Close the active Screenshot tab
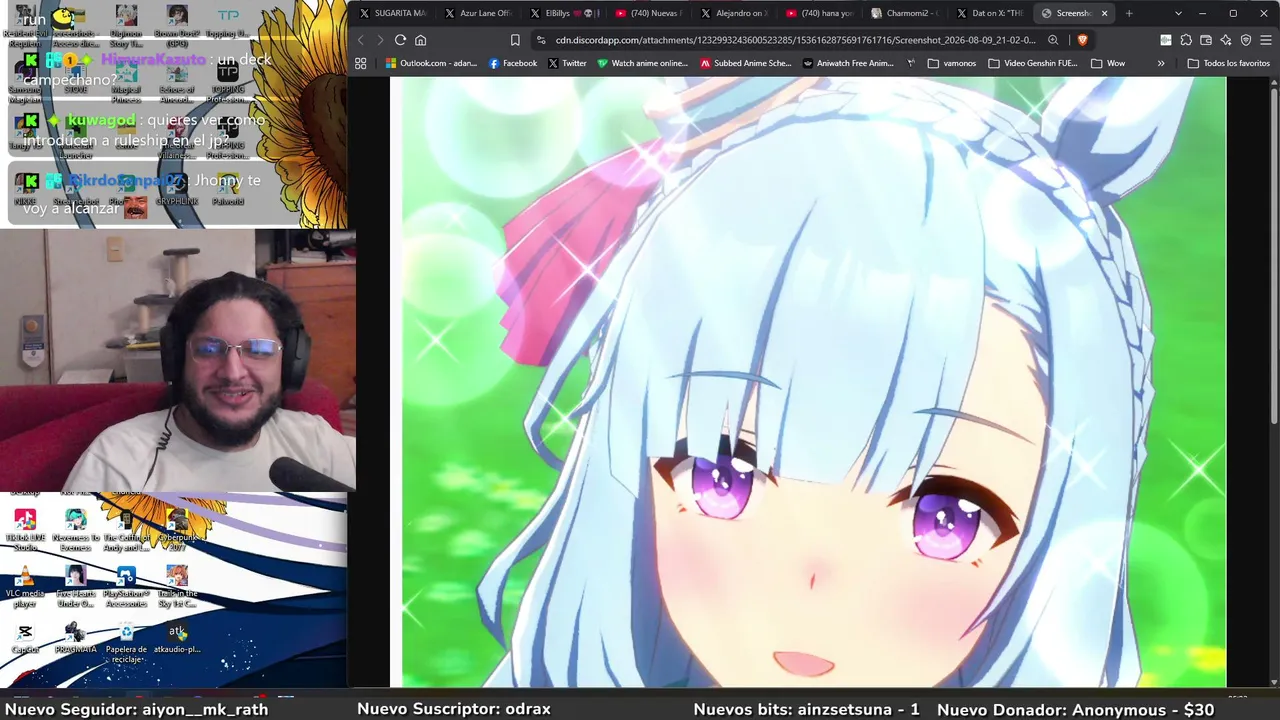 (x=1104, y=13)
